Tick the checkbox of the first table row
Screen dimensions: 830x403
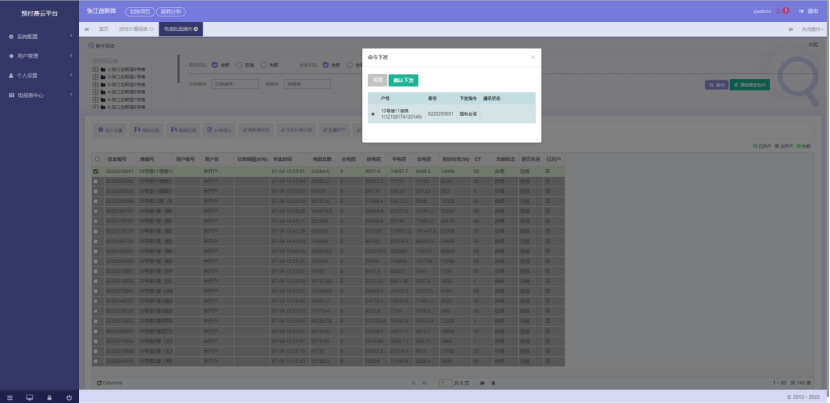pos(96,171)
